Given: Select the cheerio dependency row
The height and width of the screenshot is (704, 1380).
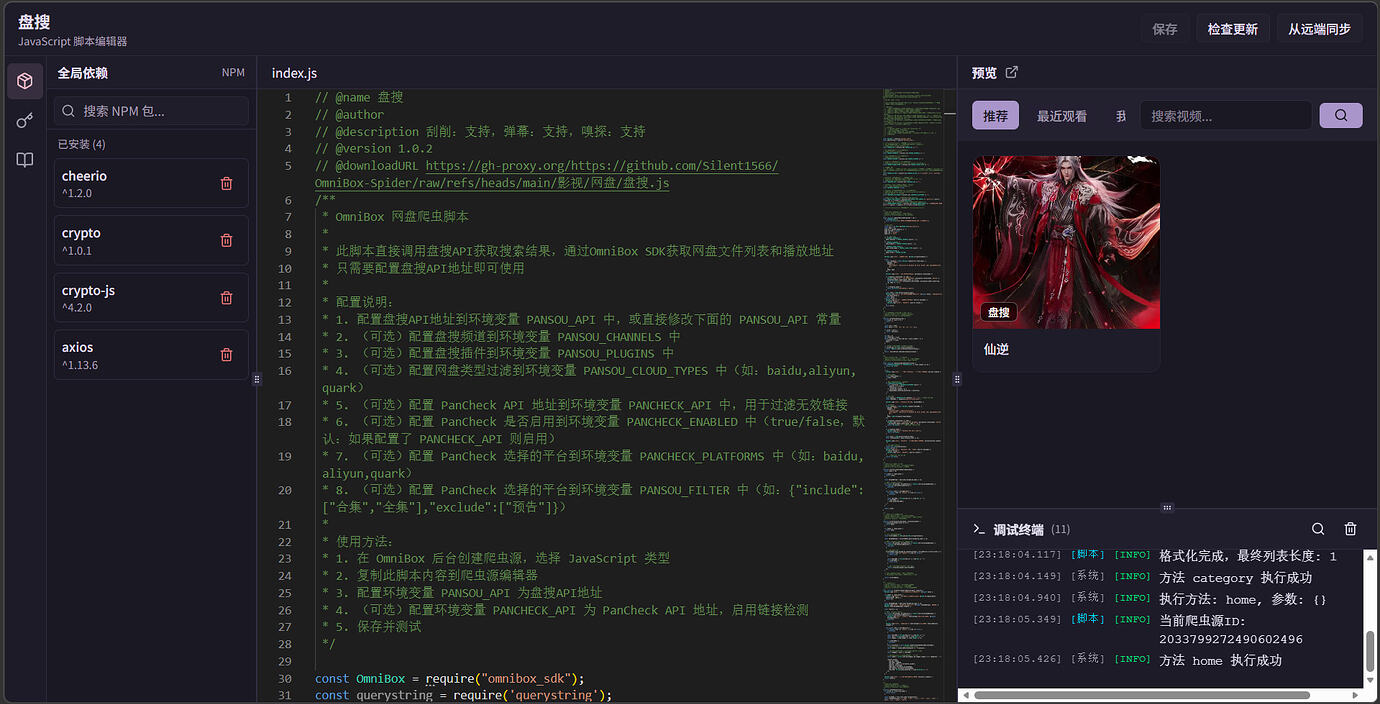Looking at the screenshot, I should pos(151,183).
